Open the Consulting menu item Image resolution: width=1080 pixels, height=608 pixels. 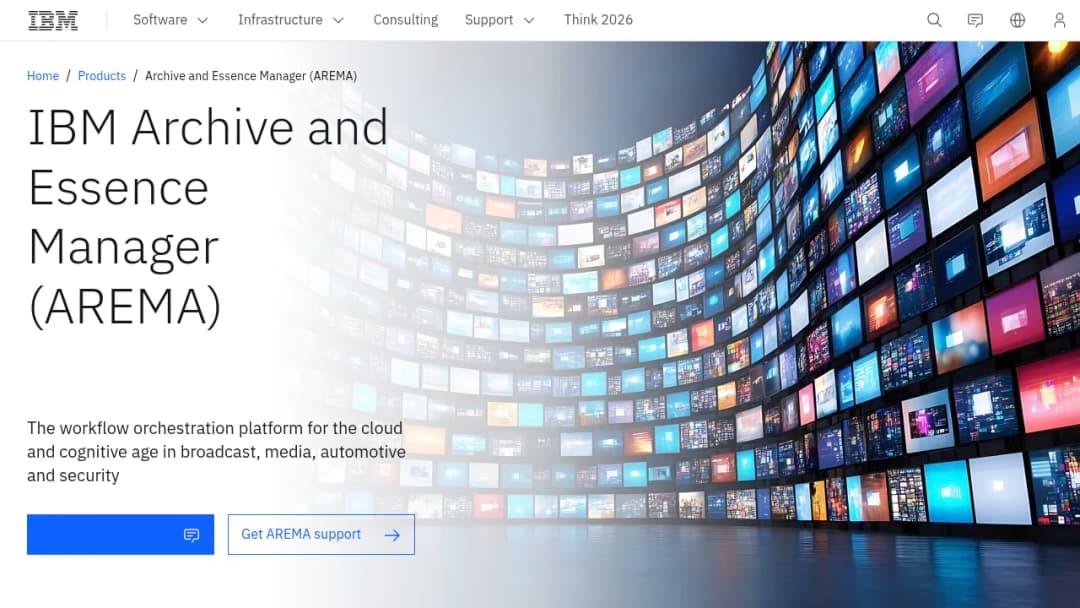(406, 20)
